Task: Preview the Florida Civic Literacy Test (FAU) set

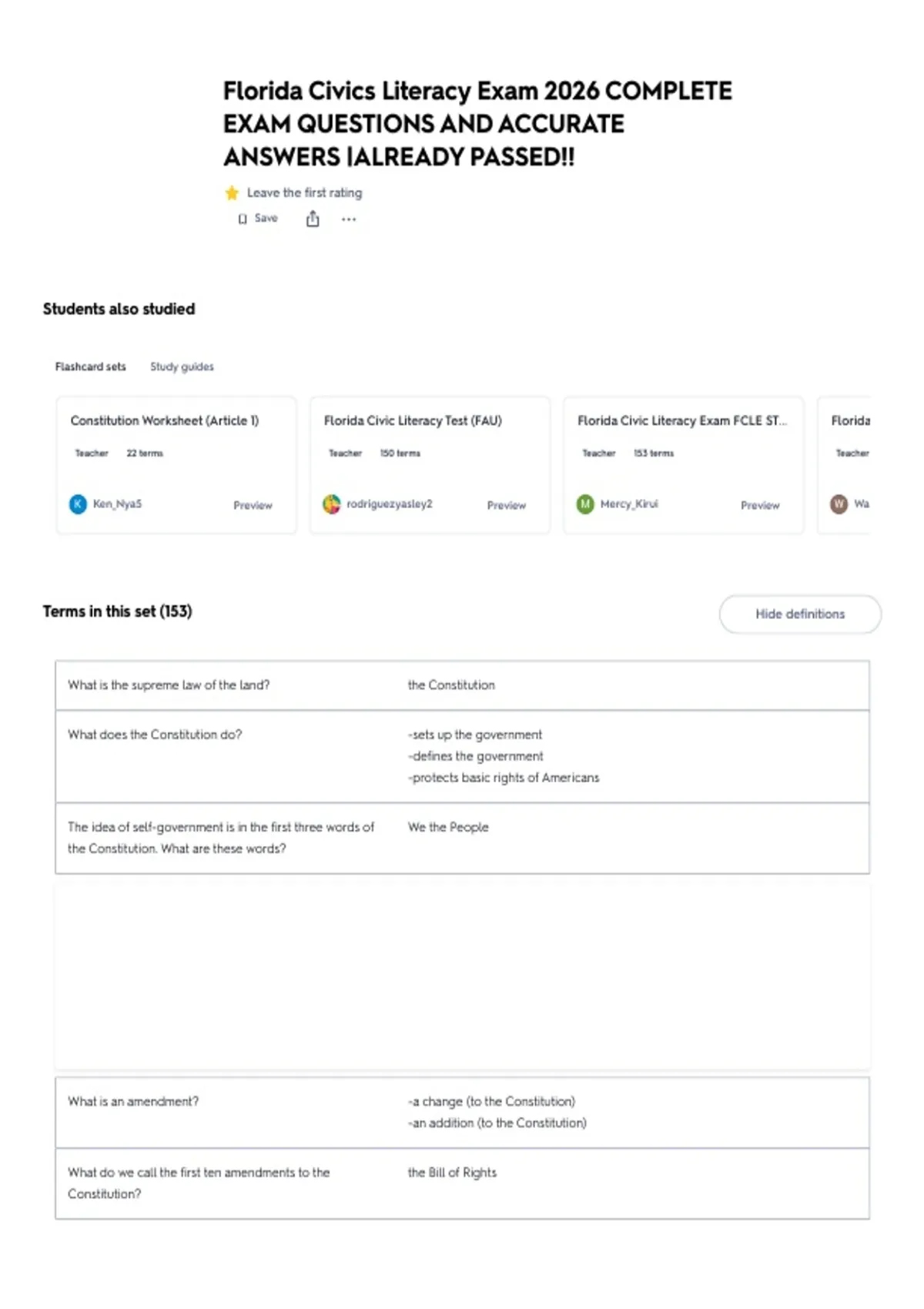Action: tap(506, 505)
